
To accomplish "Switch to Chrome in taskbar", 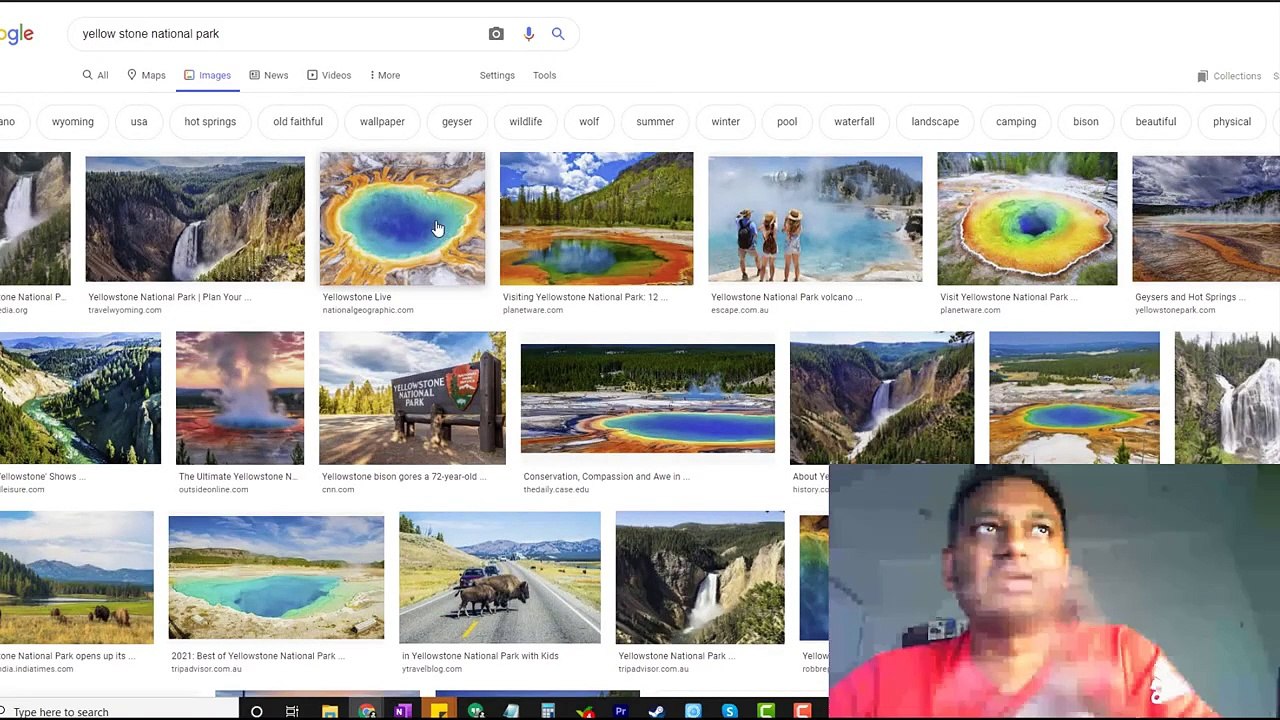I will (x=366, y=711).
